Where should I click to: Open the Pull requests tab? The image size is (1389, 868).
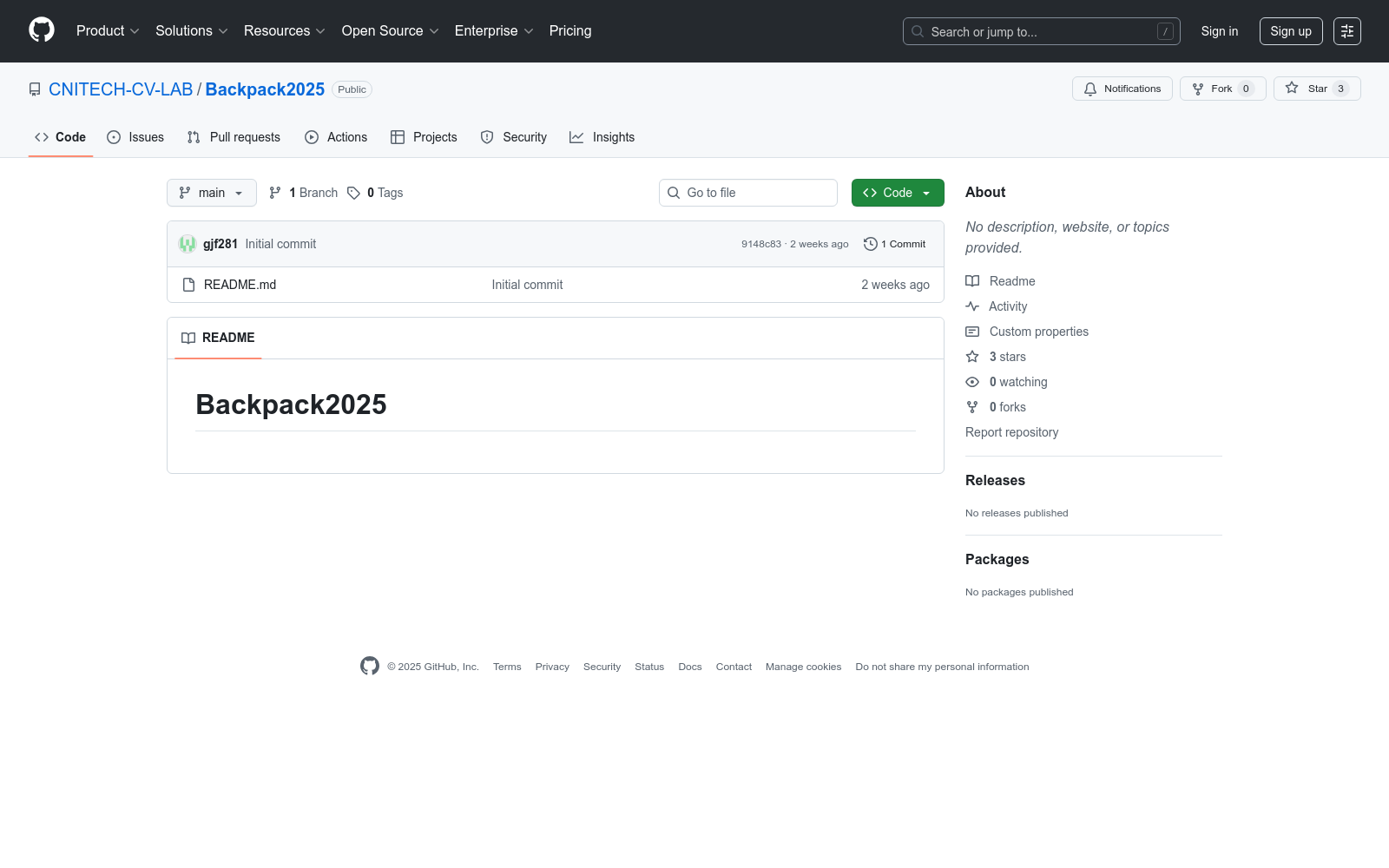point(234,137)
